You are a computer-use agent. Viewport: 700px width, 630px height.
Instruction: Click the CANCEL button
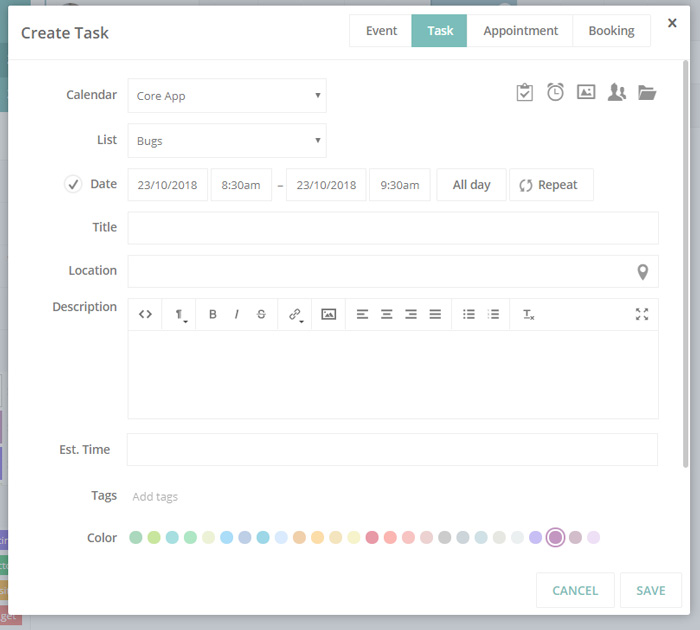coord(575,590)
